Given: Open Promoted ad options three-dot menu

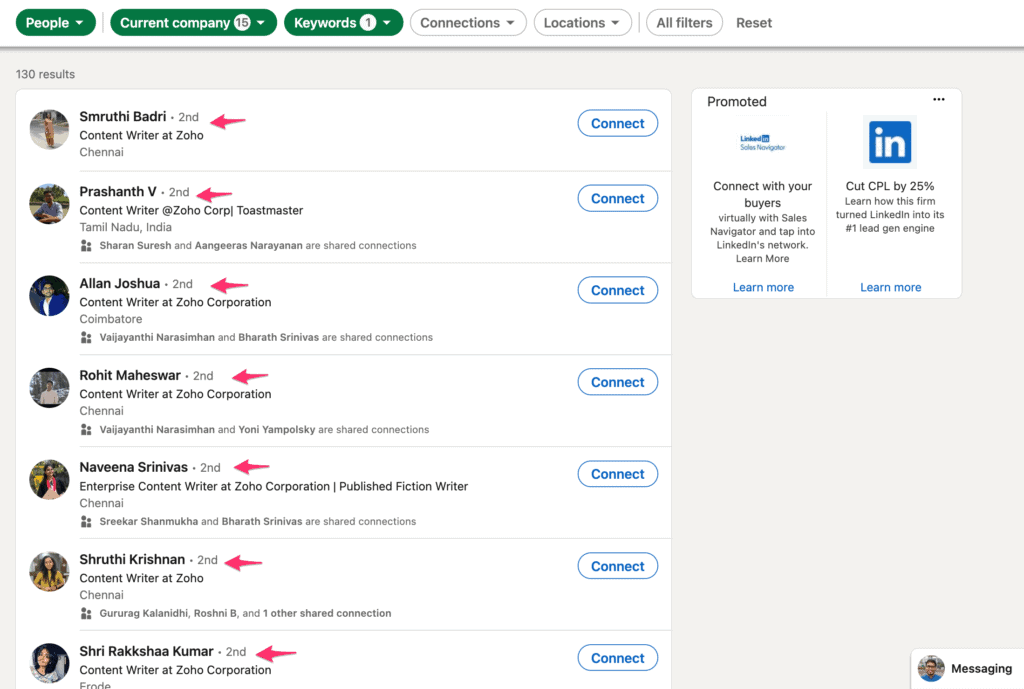Looking at the screenshot, I should (938, 100).
